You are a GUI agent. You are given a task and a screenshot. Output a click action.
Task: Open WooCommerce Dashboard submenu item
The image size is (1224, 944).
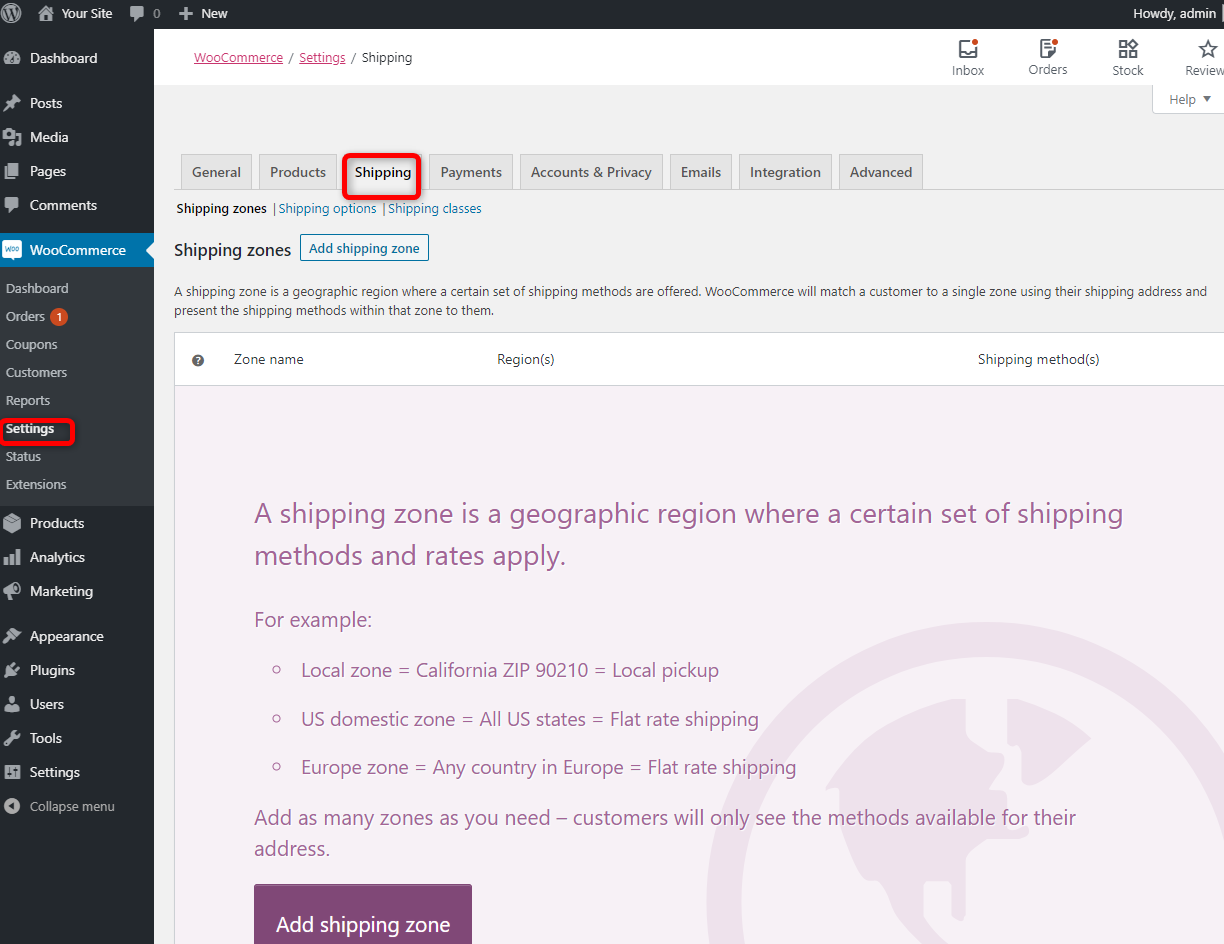[37, 288]
